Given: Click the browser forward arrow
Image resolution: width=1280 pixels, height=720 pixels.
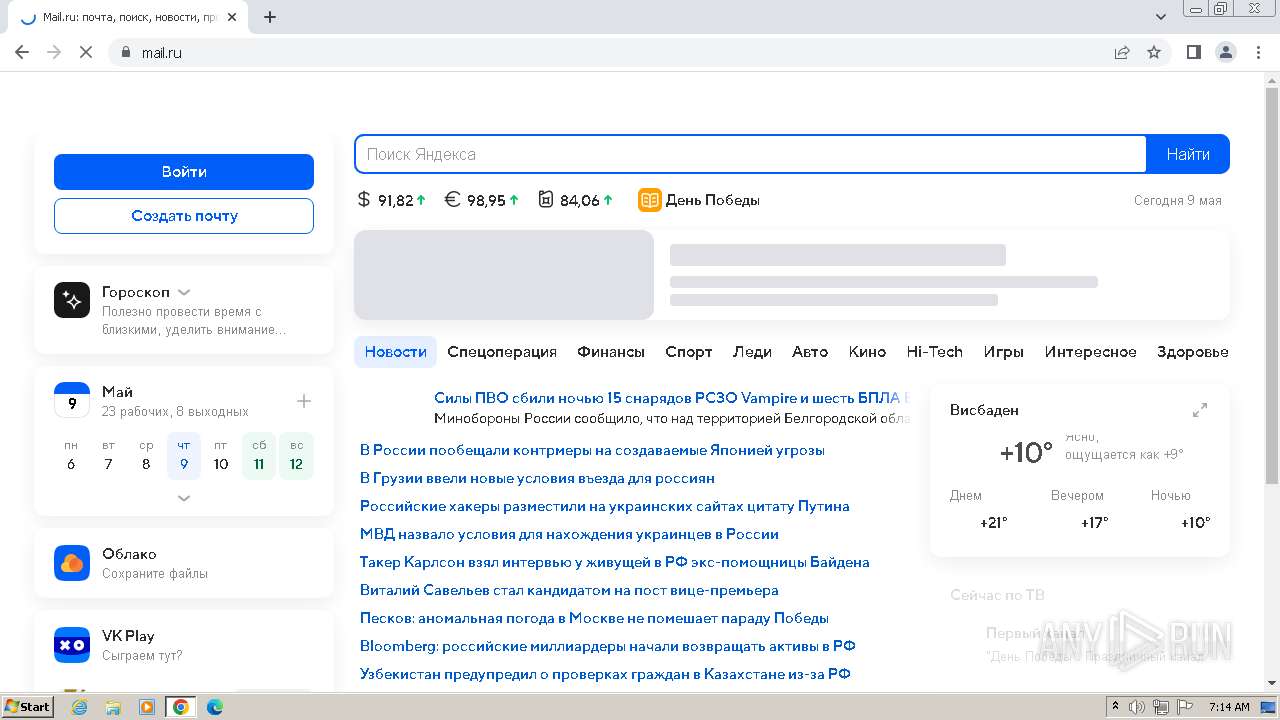Looking at the screenshot, I should (54, 52).
